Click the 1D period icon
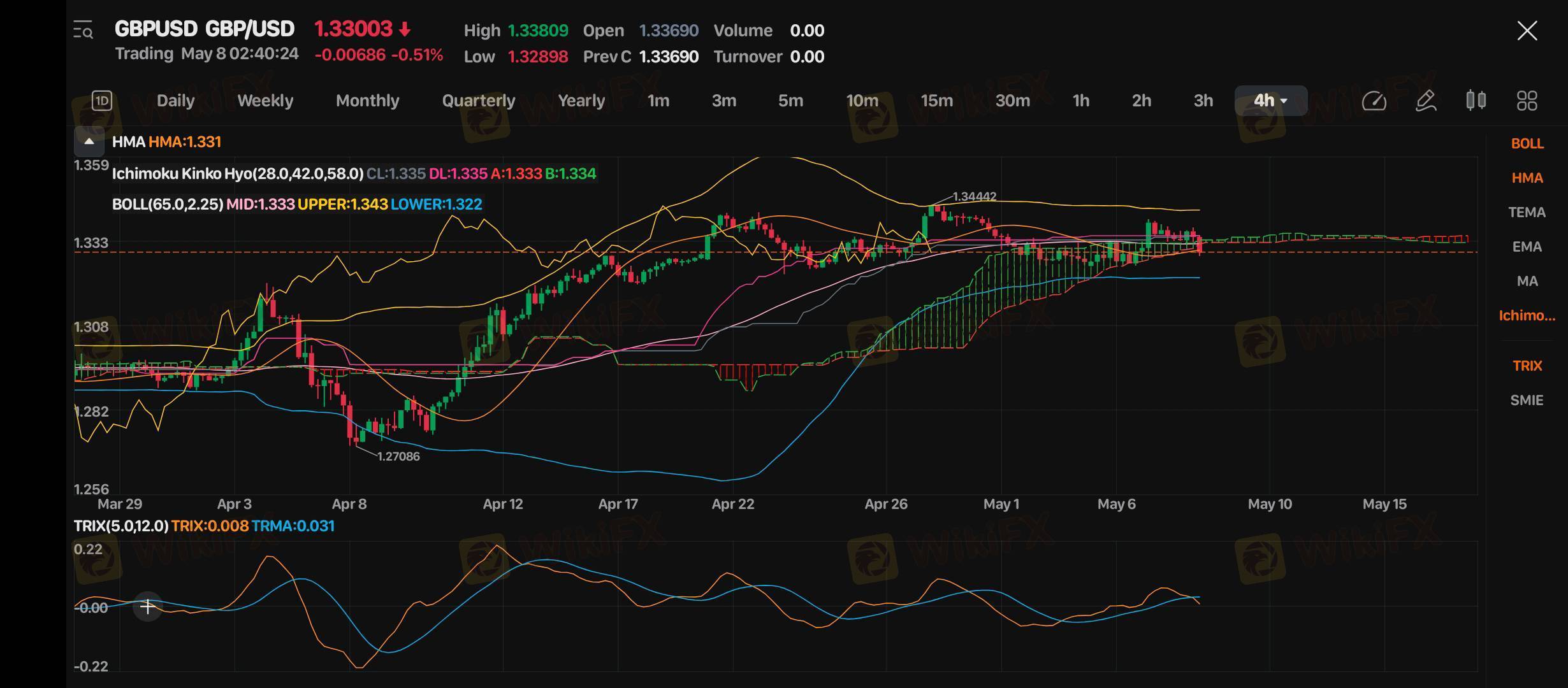The image size is (1568, 688). [102, 101]
